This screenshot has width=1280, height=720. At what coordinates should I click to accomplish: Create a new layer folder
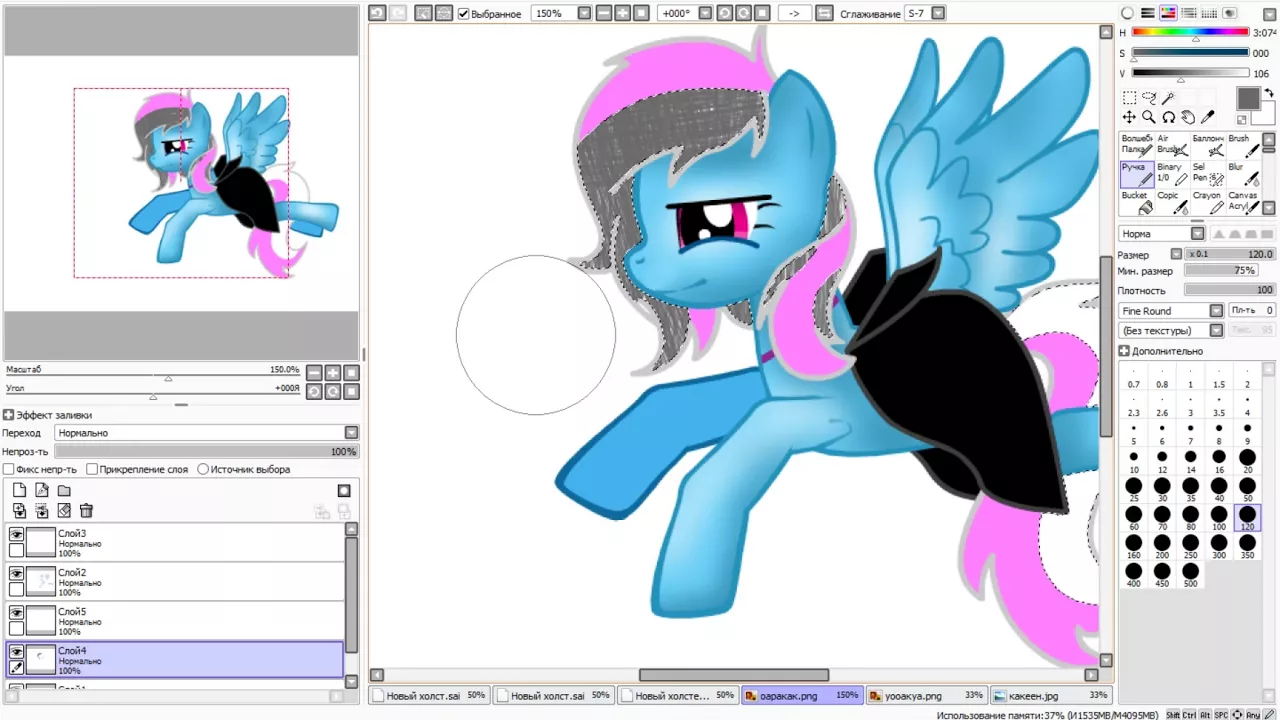tap(64, 490)
